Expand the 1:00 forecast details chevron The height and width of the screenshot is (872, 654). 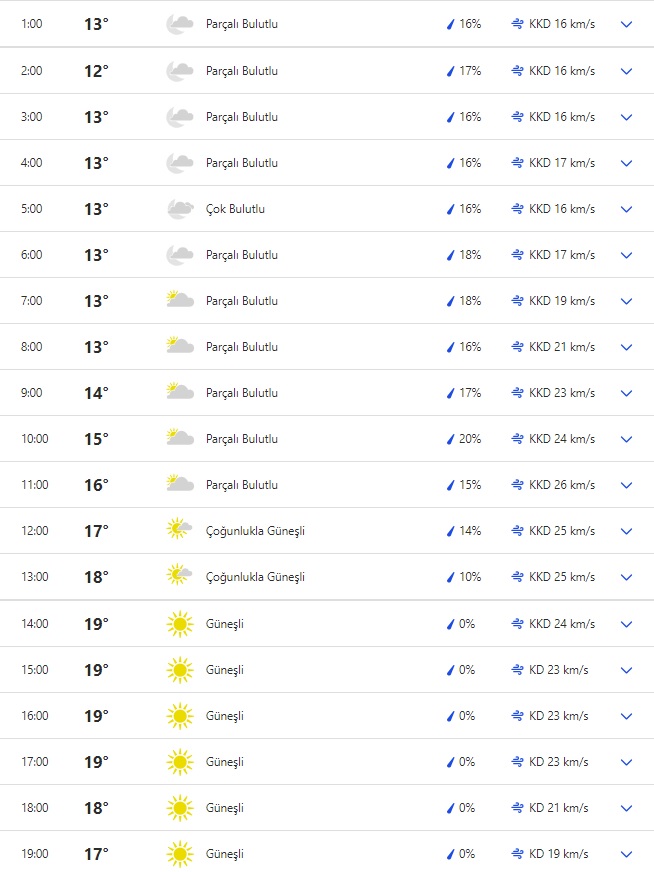pyautogui.click(x=627, y=24)
